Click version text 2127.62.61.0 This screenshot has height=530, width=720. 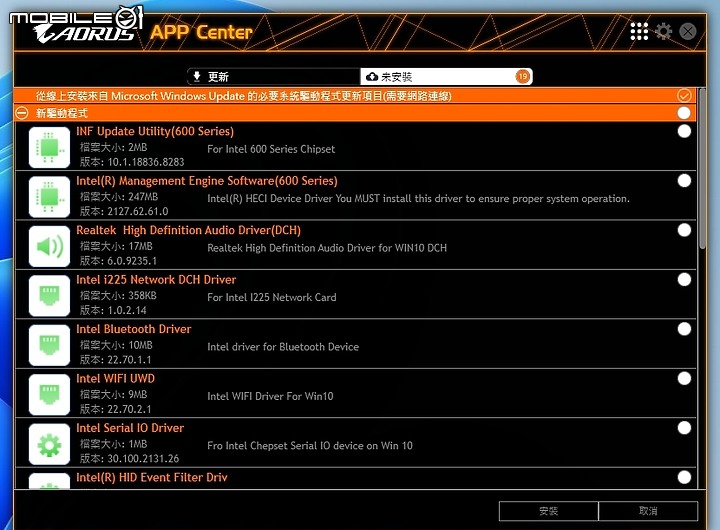tap(138, 211)
